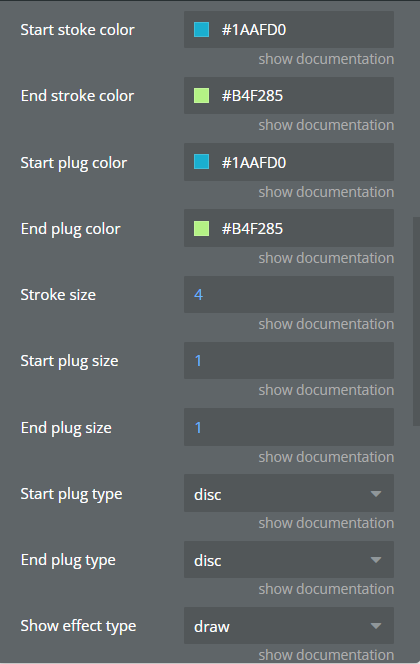Open the Start plug color swatch picker
This screenshot has height=664, width=420.
coord(201,162)
